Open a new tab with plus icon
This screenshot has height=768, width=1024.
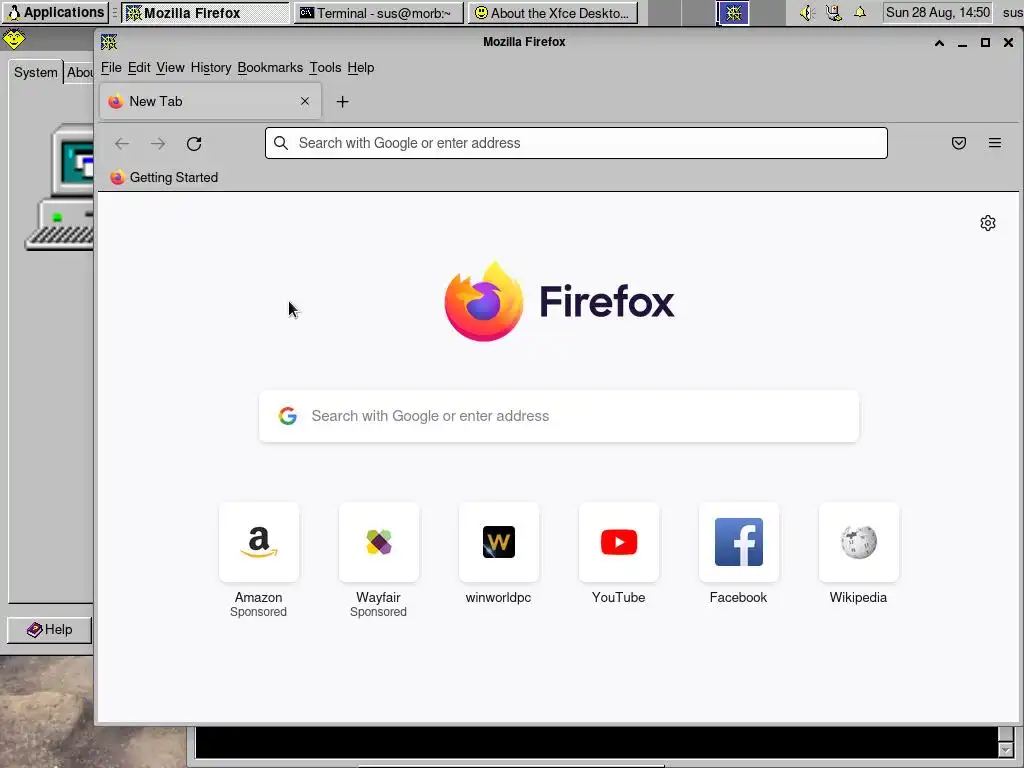342,102
